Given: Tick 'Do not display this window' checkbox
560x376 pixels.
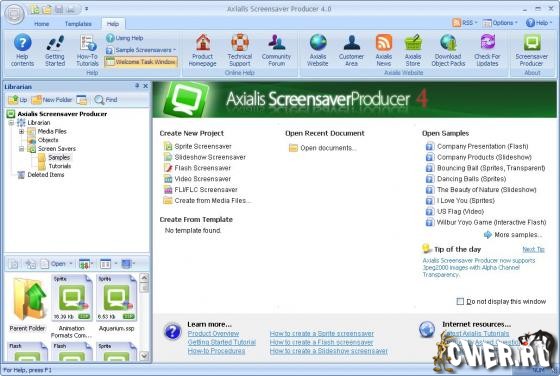Looking at the screenshot, I should point(460,301).
